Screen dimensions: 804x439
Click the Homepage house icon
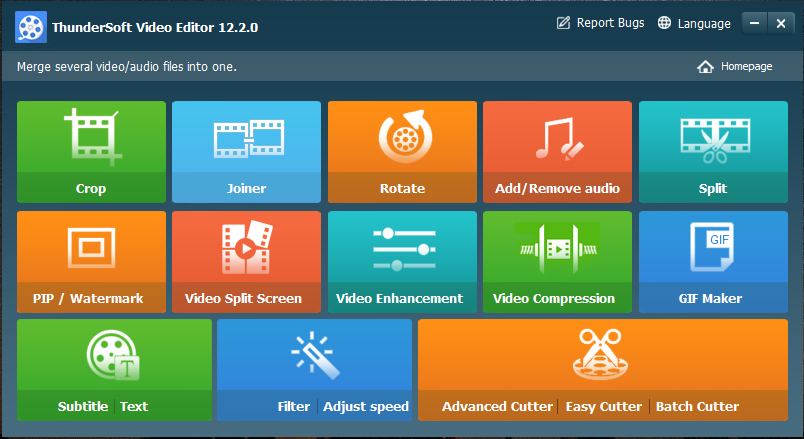click(x=705, y=67)
